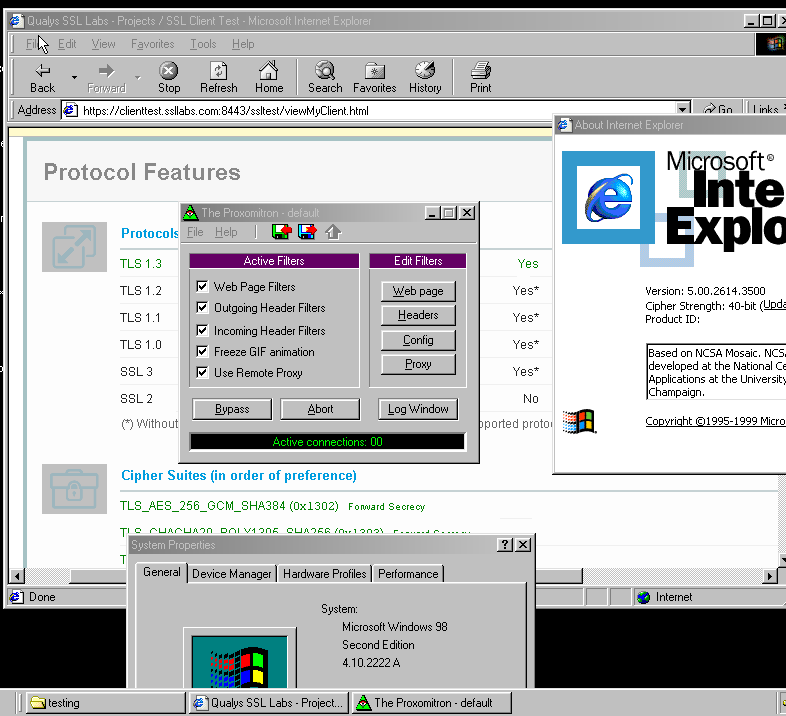
Task: Toggle Outgoing Header Filters checkbox
Action: click(202, 307)
